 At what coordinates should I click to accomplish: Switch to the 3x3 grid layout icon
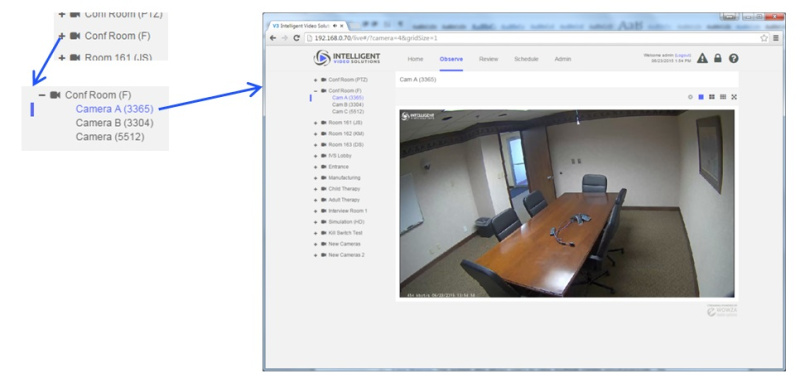click(723, 97)
